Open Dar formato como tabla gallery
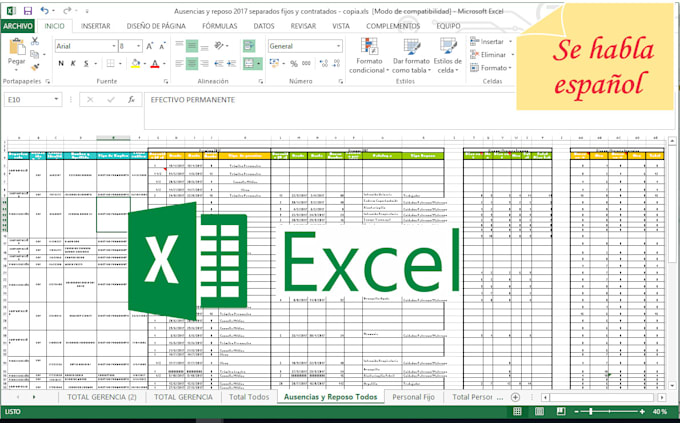Image resolution: width=680 pixels, height=423 pixels. [411, 56]
